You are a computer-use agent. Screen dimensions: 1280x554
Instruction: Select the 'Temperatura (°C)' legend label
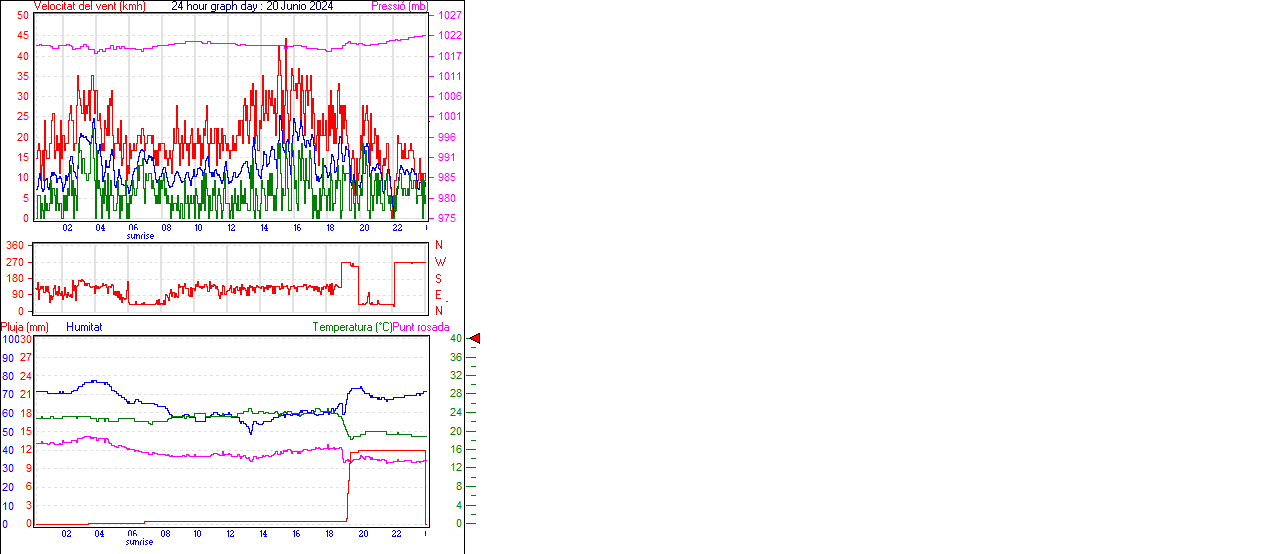[x=352, y=327]
